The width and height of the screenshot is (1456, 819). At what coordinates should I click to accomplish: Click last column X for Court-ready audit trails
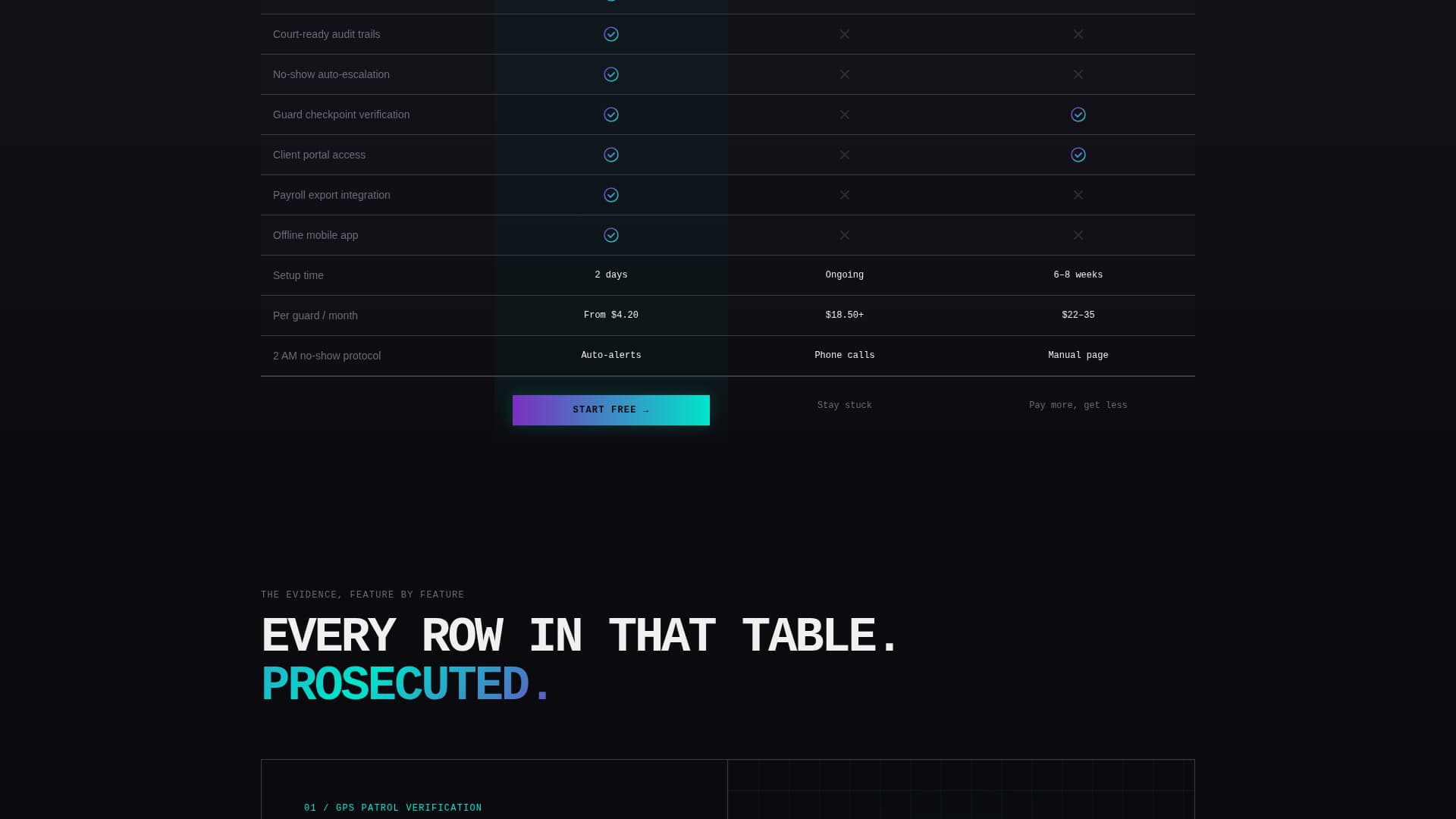pos(1078,34)
